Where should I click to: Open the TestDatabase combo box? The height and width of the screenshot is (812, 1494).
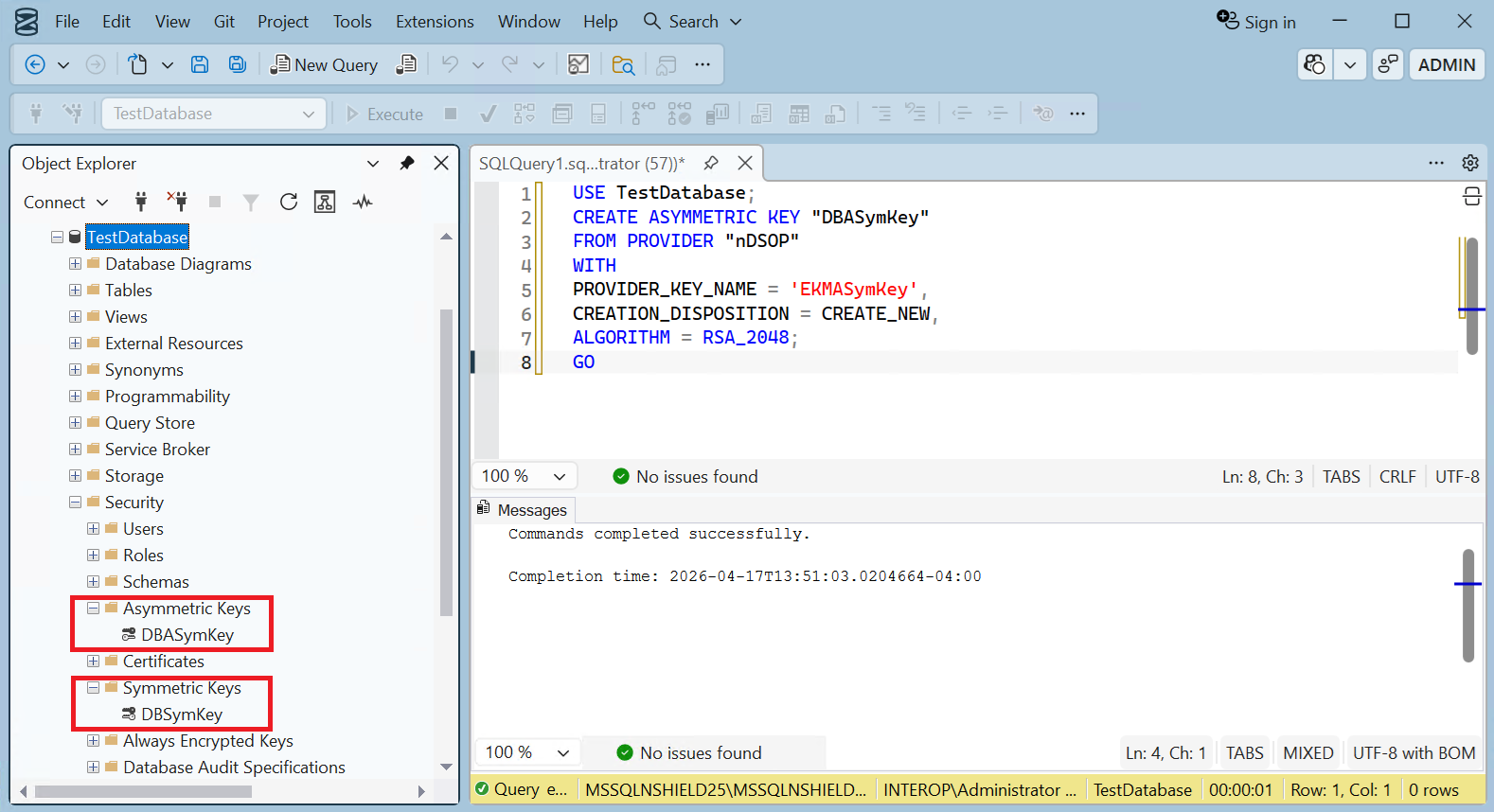(x=214, y=114)
